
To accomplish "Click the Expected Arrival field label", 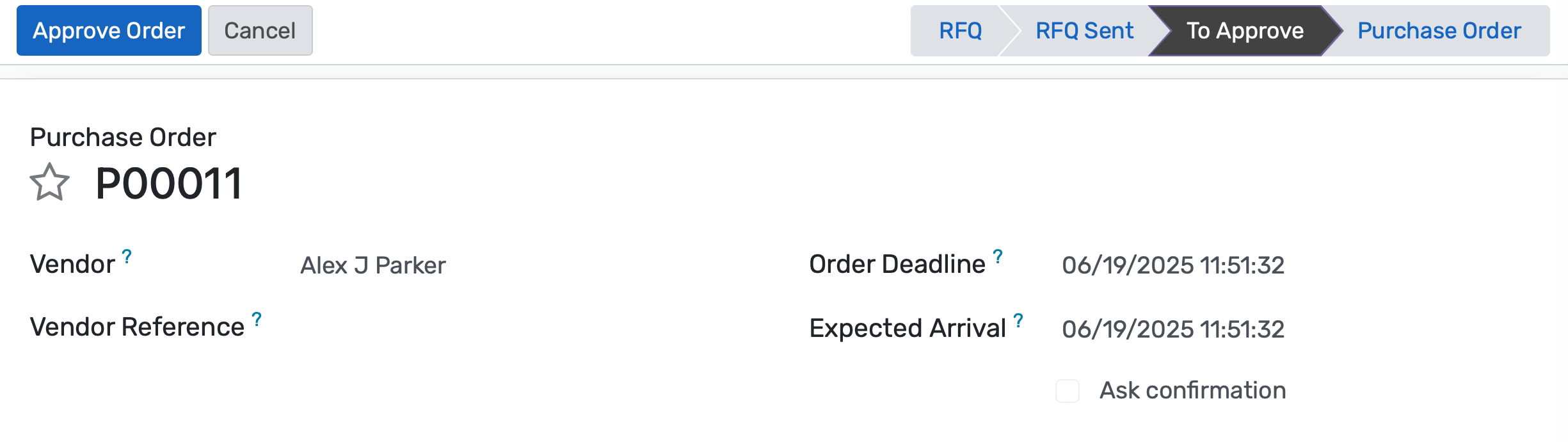I will (x=907, y=329).
